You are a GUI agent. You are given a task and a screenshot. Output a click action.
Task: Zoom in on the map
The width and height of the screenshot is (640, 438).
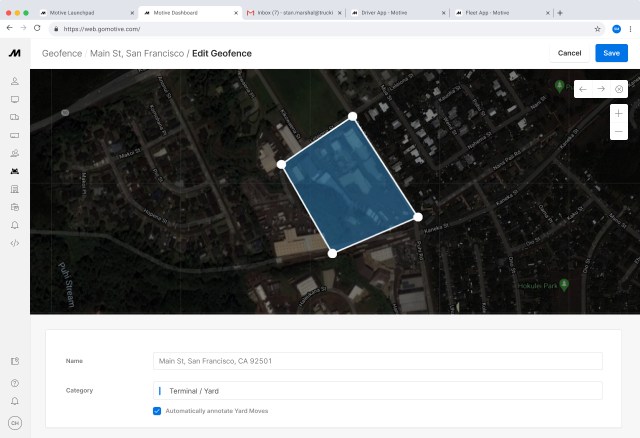pyautogui.click(x=618, y=113)
